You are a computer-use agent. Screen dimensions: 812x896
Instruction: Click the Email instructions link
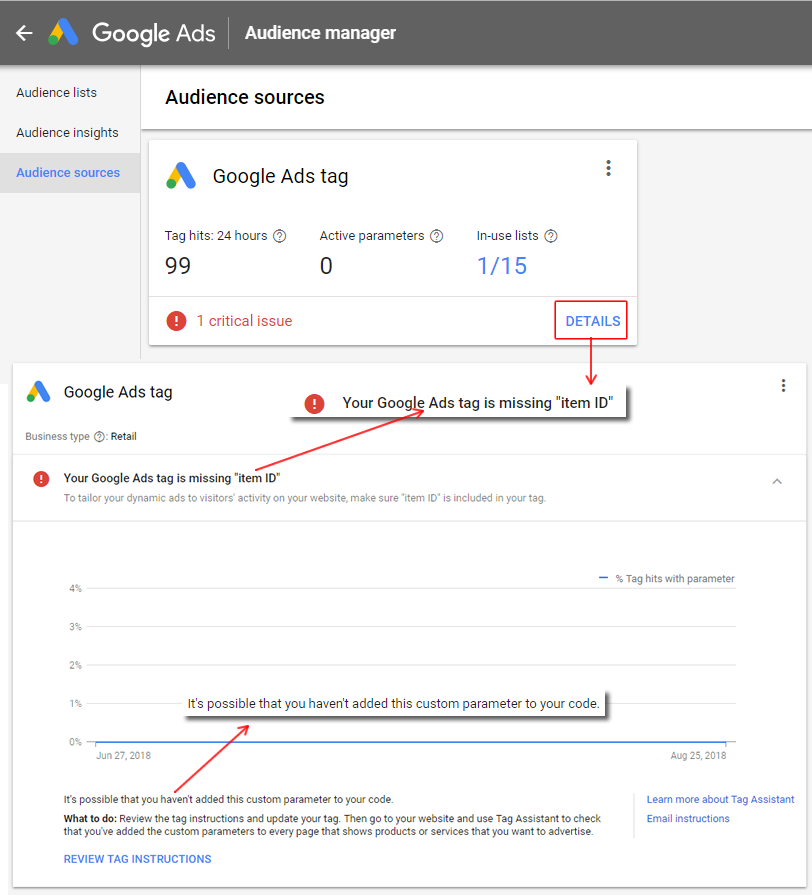pos(688,819)
